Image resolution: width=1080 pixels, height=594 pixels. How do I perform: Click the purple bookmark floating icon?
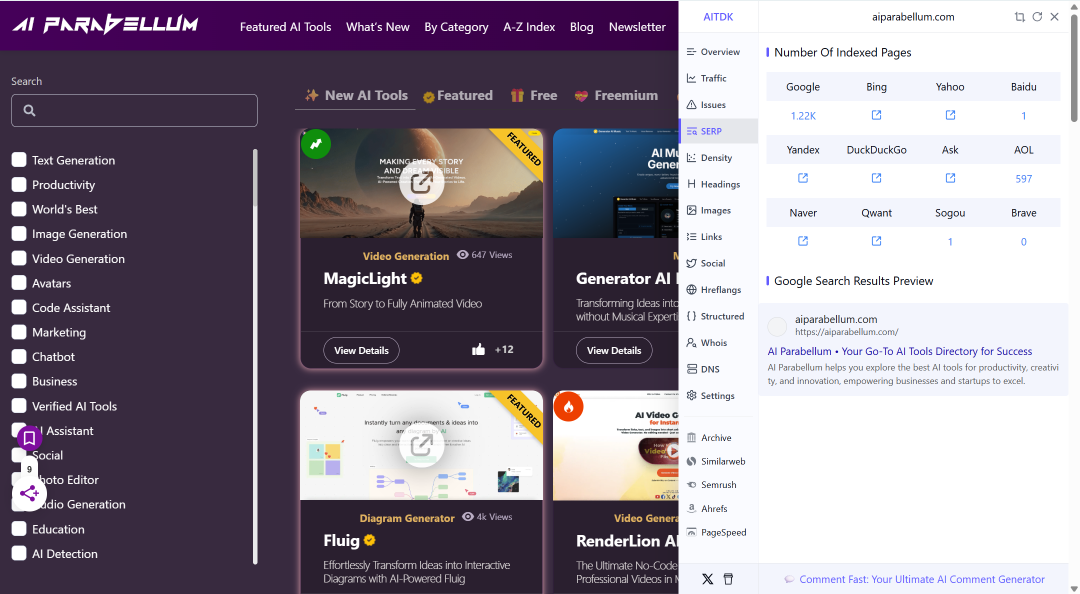coord(29,438)
